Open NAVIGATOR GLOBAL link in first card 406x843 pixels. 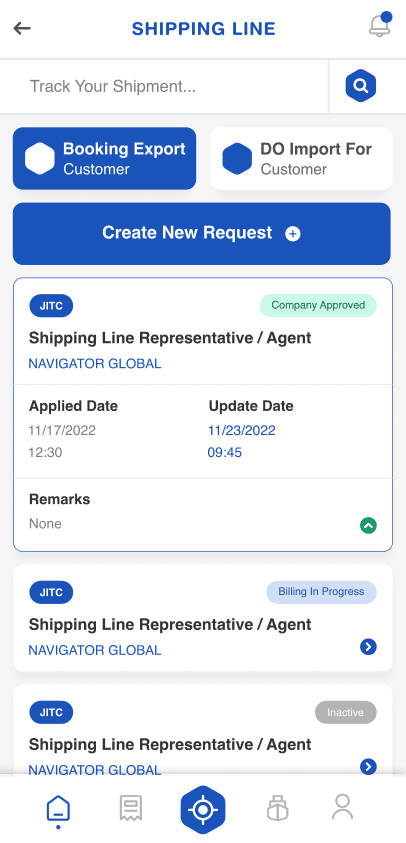95,364
